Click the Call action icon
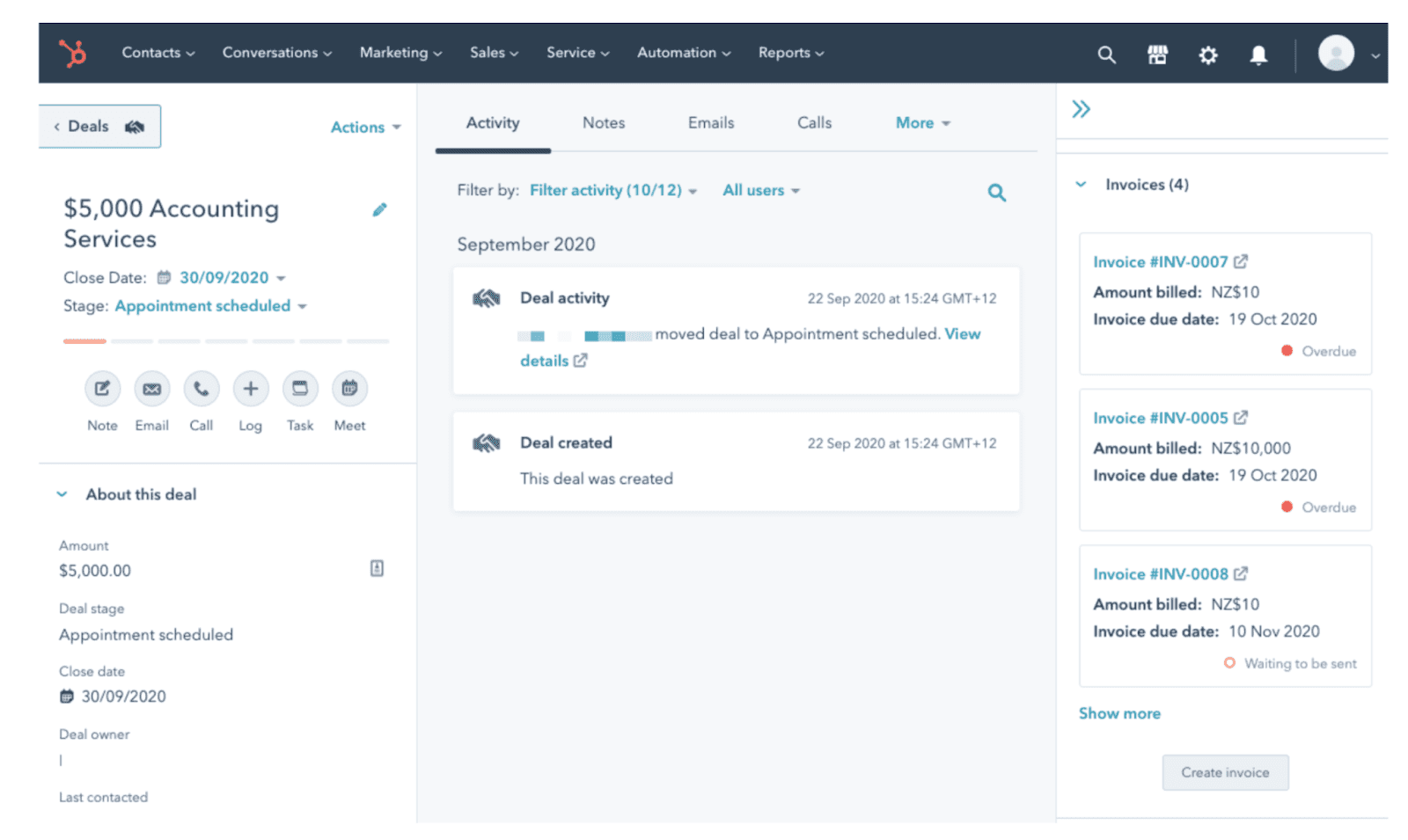Screen dimensions: 1408x840 coord(201,388)
